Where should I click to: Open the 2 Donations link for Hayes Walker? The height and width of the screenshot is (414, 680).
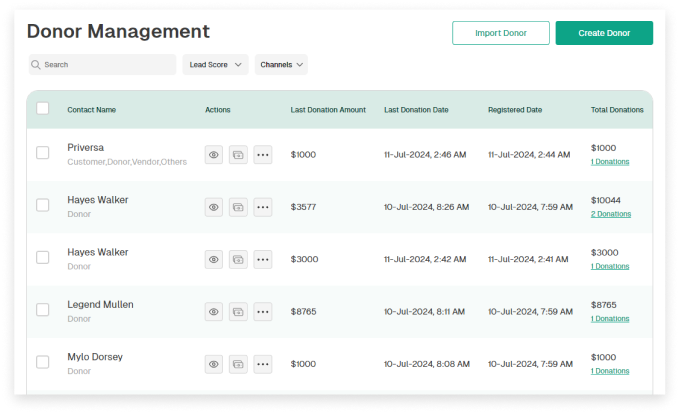(x=611, y=214)
